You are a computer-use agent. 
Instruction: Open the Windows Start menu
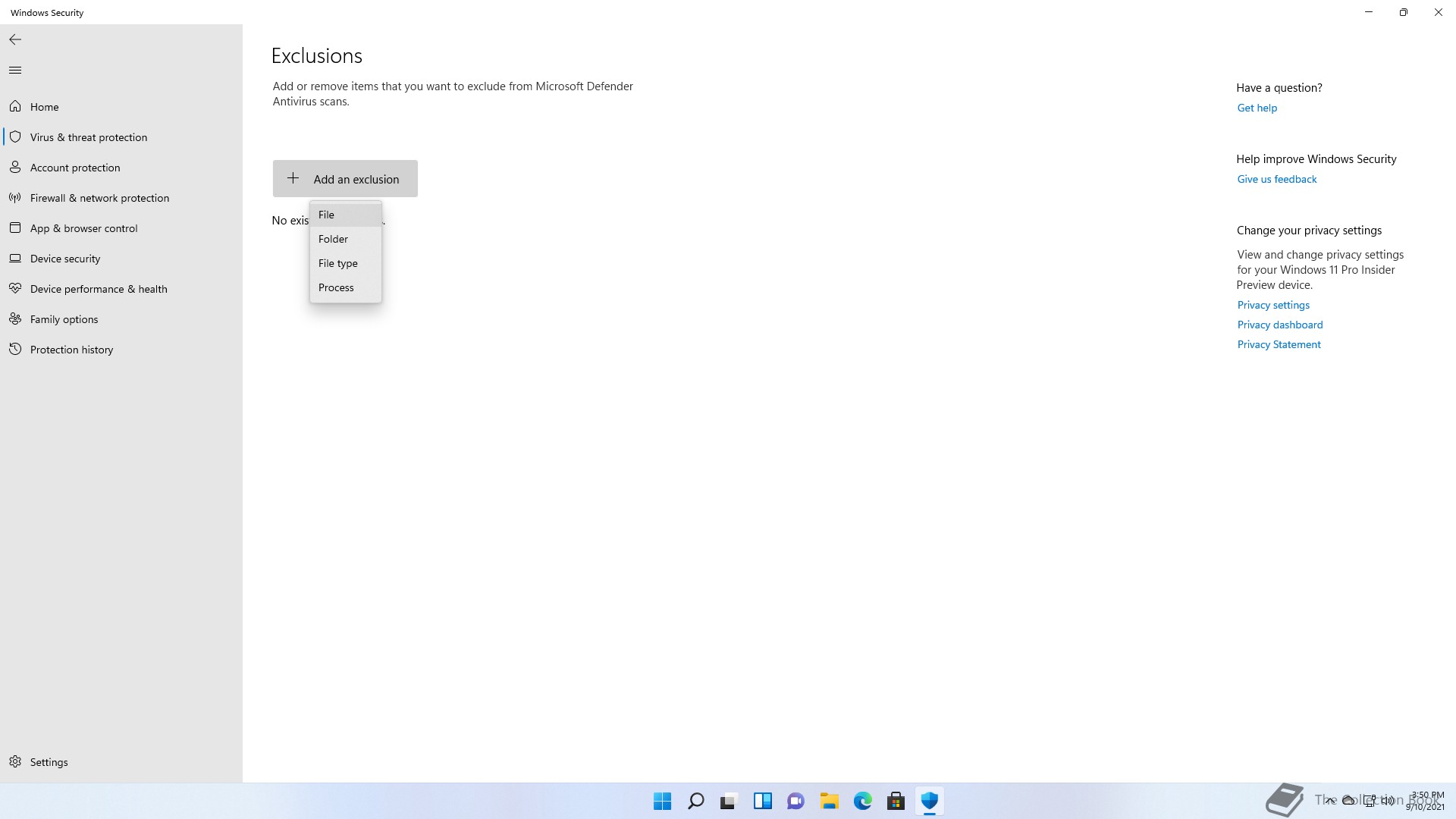(662, 801)
